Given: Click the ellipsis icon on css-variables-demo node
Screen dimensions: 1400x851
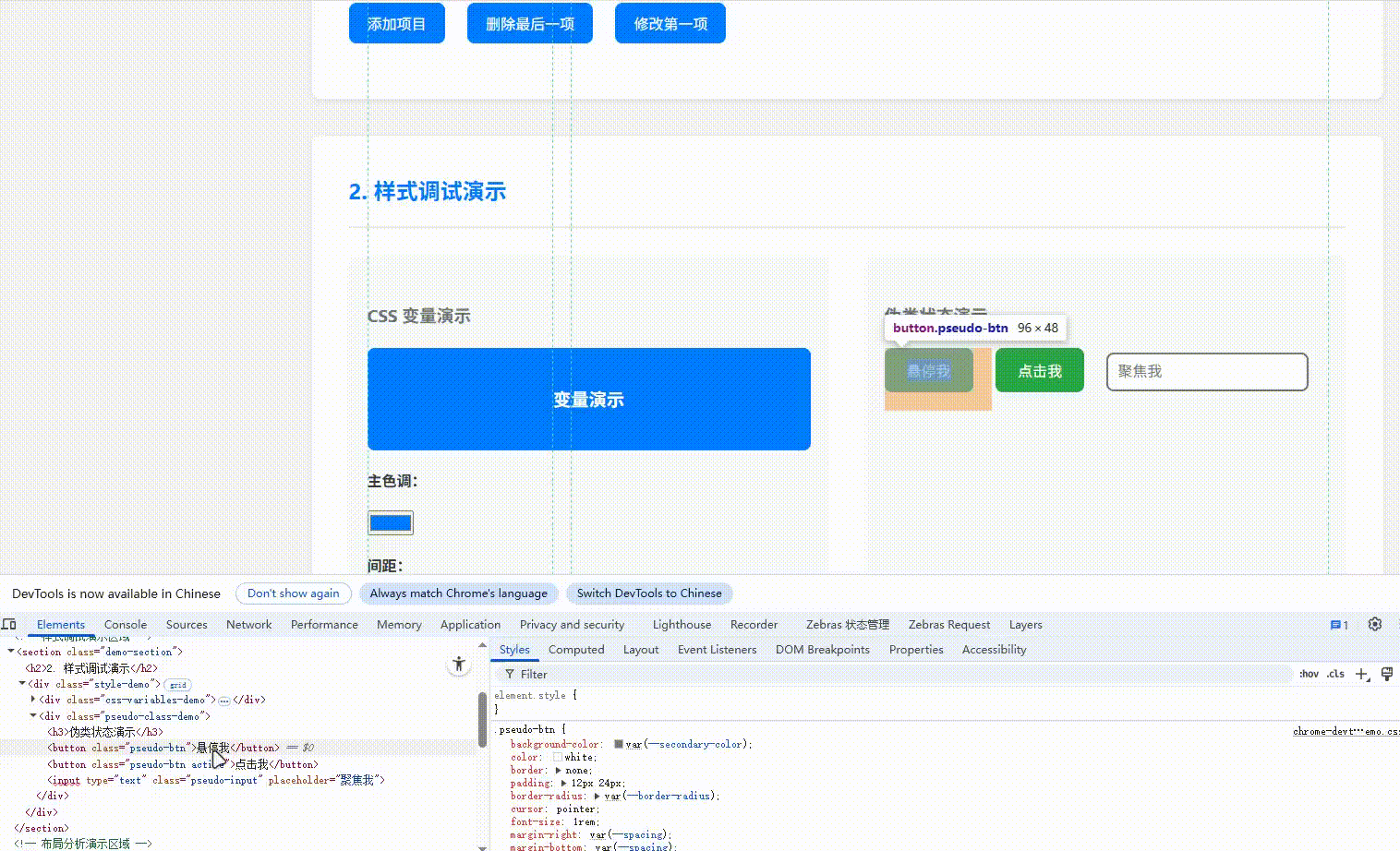Looking at the screenshot, I should (x=224, y=700).
